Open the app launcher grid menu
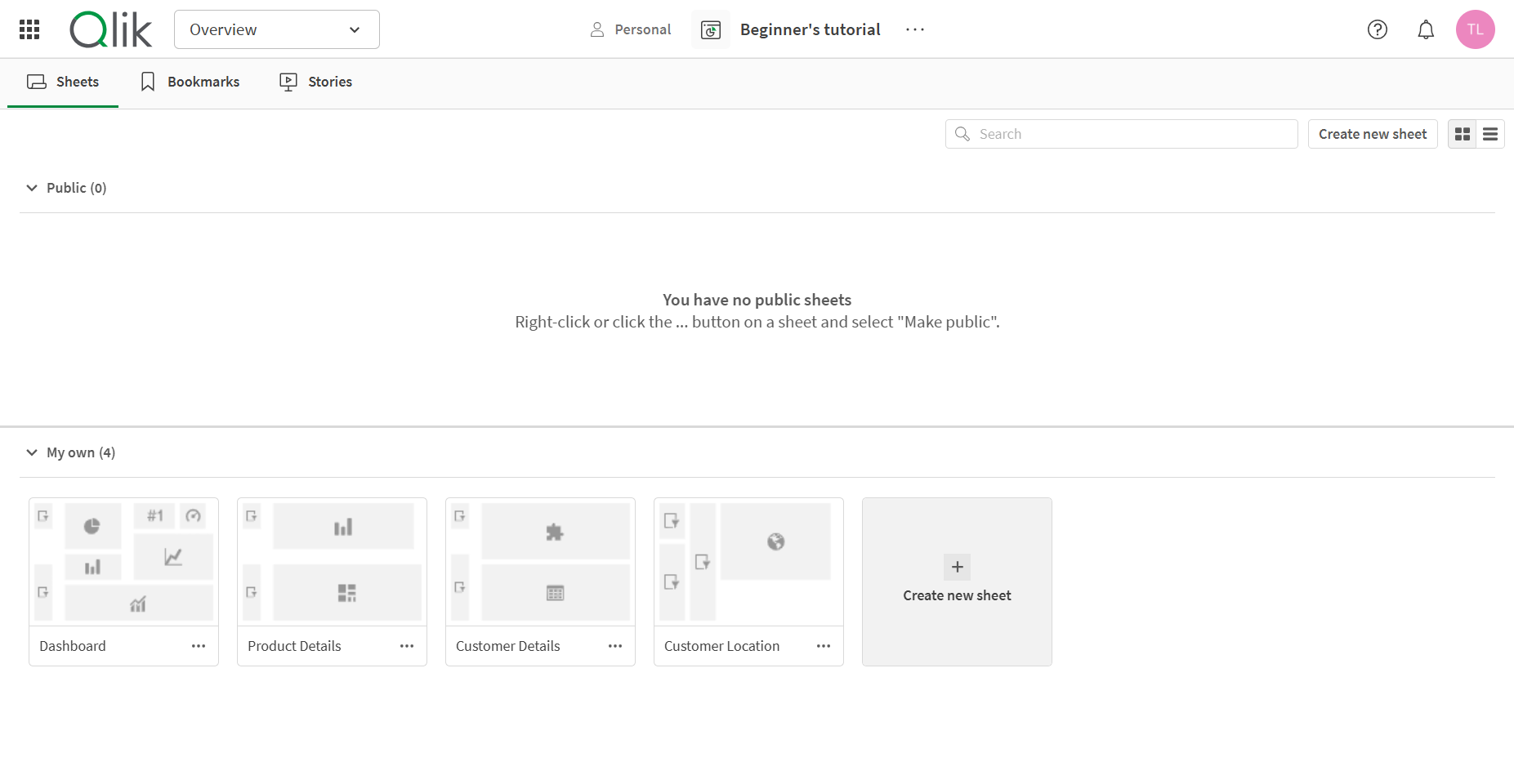 point(29,29)
